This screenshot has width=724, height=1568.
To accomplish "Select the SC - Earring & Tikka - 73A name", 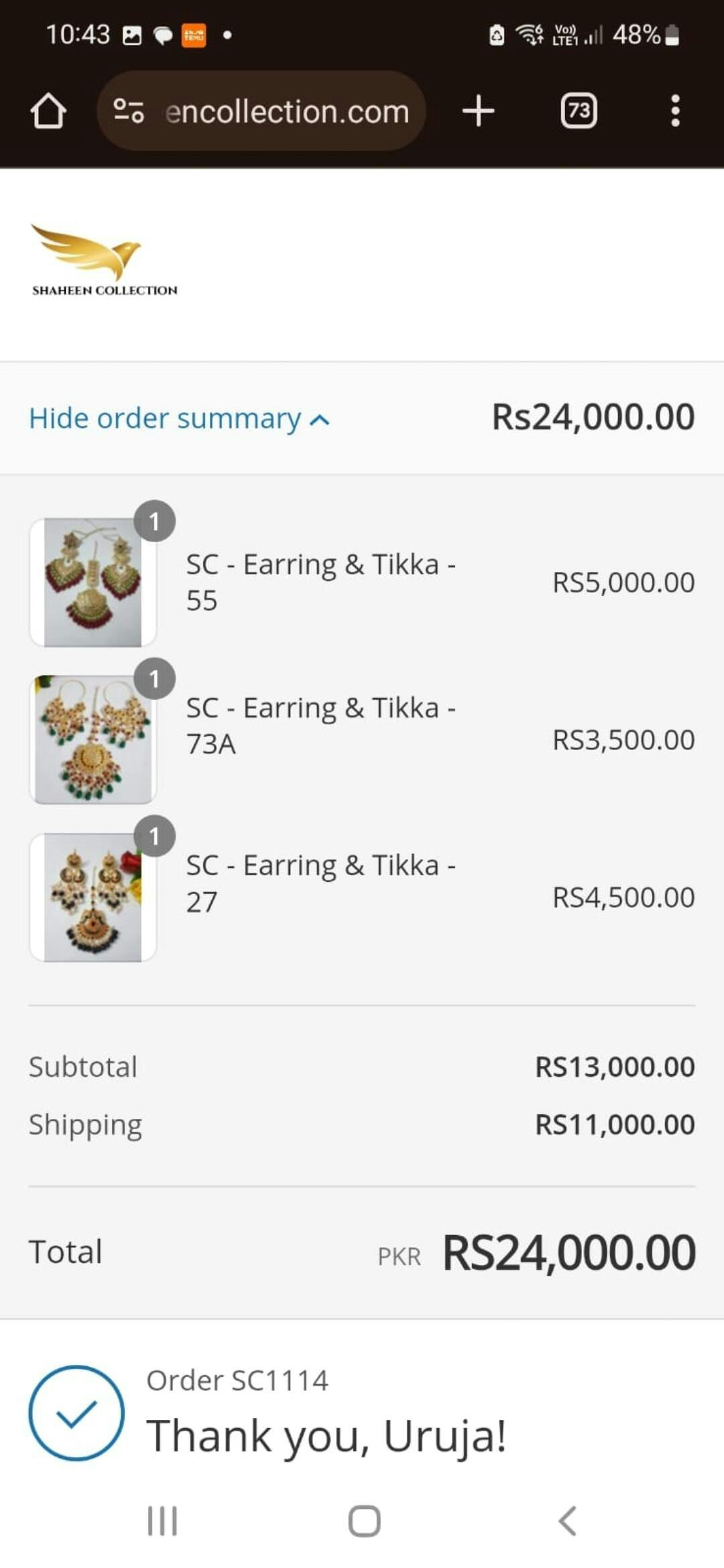I will (320, 726).
